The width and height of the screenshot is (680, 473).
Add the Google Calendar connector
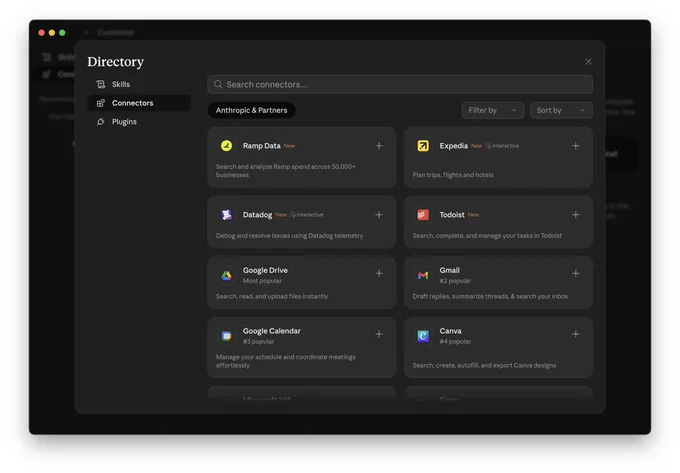click(379, 334)
